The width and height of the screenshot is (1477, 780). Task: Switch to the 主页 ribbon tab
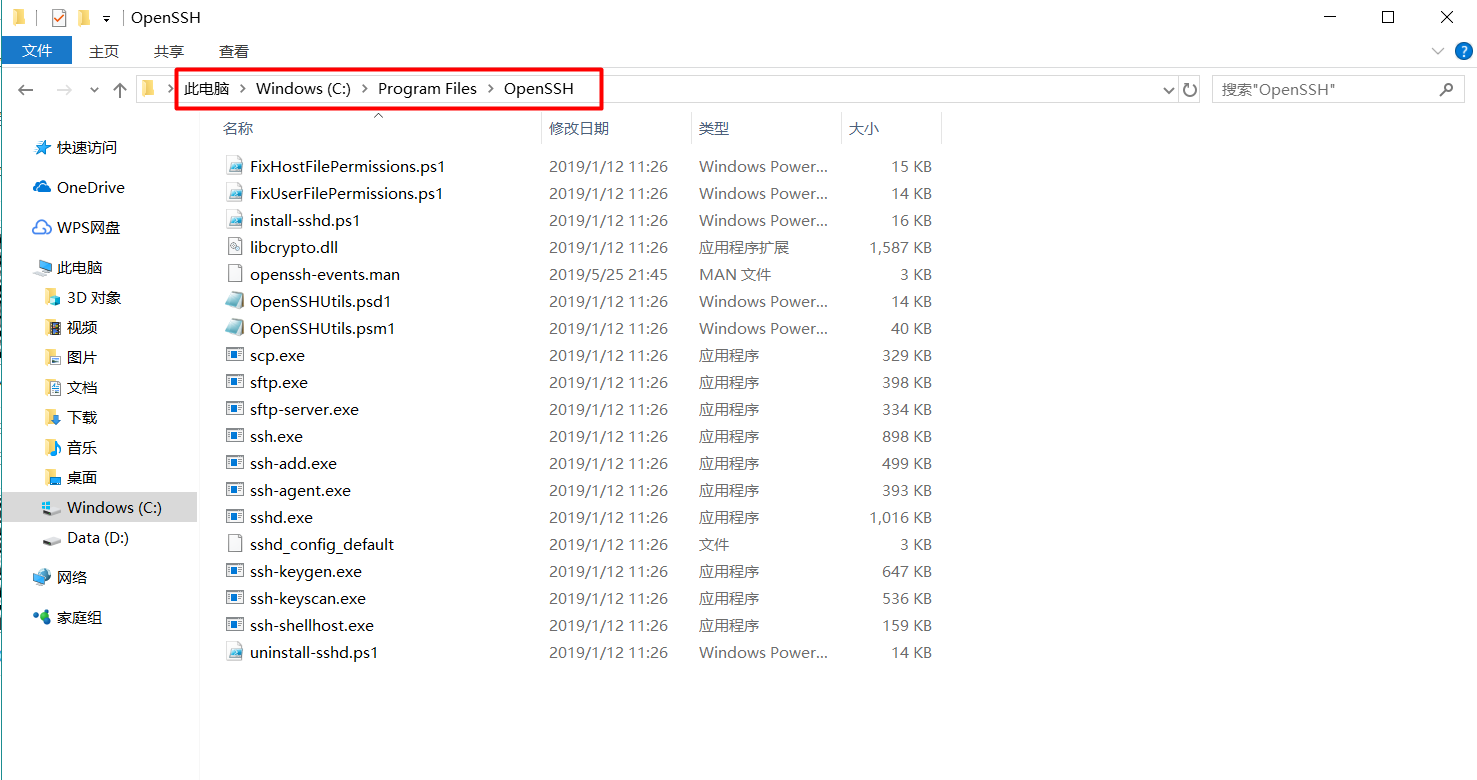click(104, 51)
